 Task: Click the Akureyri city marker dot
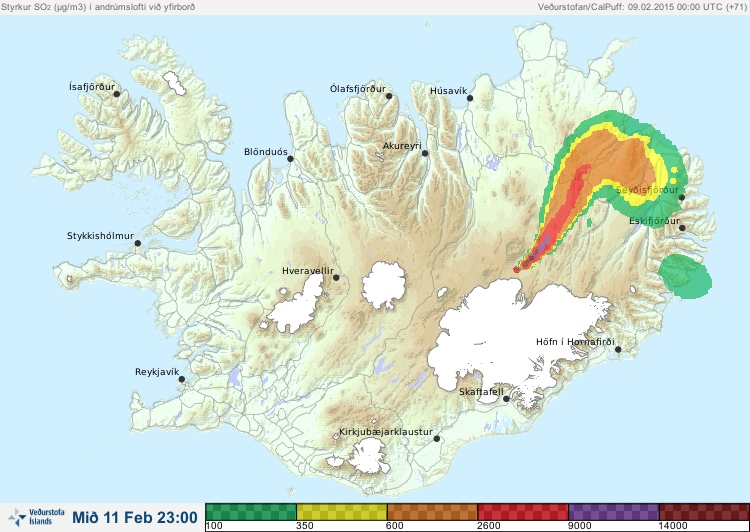click(x=425, y=153)
